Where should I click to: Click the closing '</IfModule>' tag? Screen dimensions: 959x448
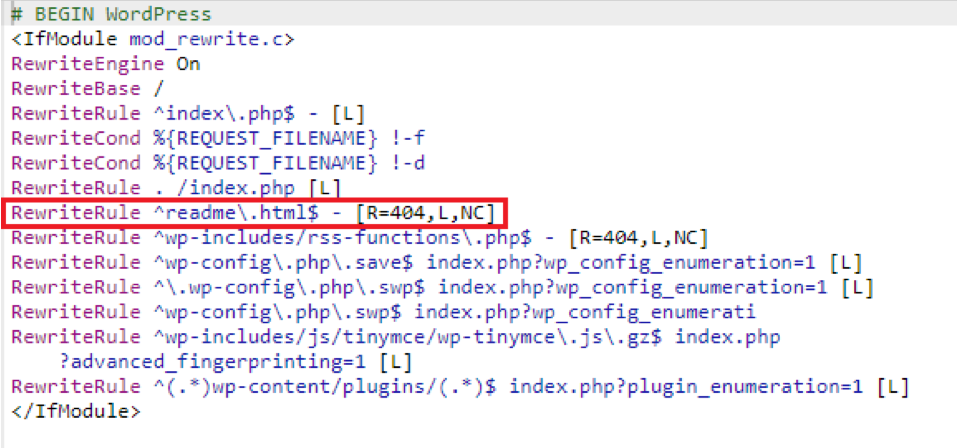(x=76, y=411)
